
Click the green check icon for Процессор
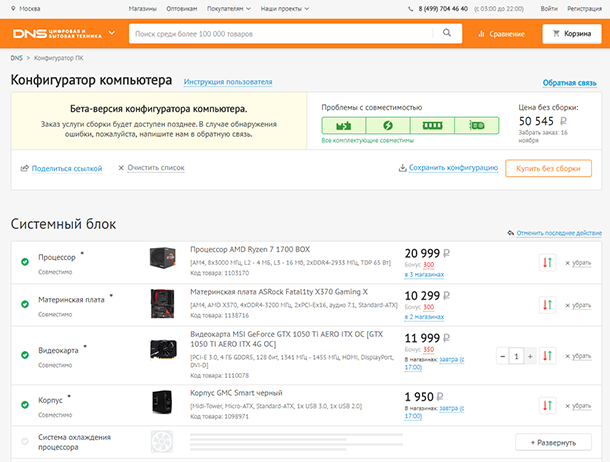click(25, 262)
